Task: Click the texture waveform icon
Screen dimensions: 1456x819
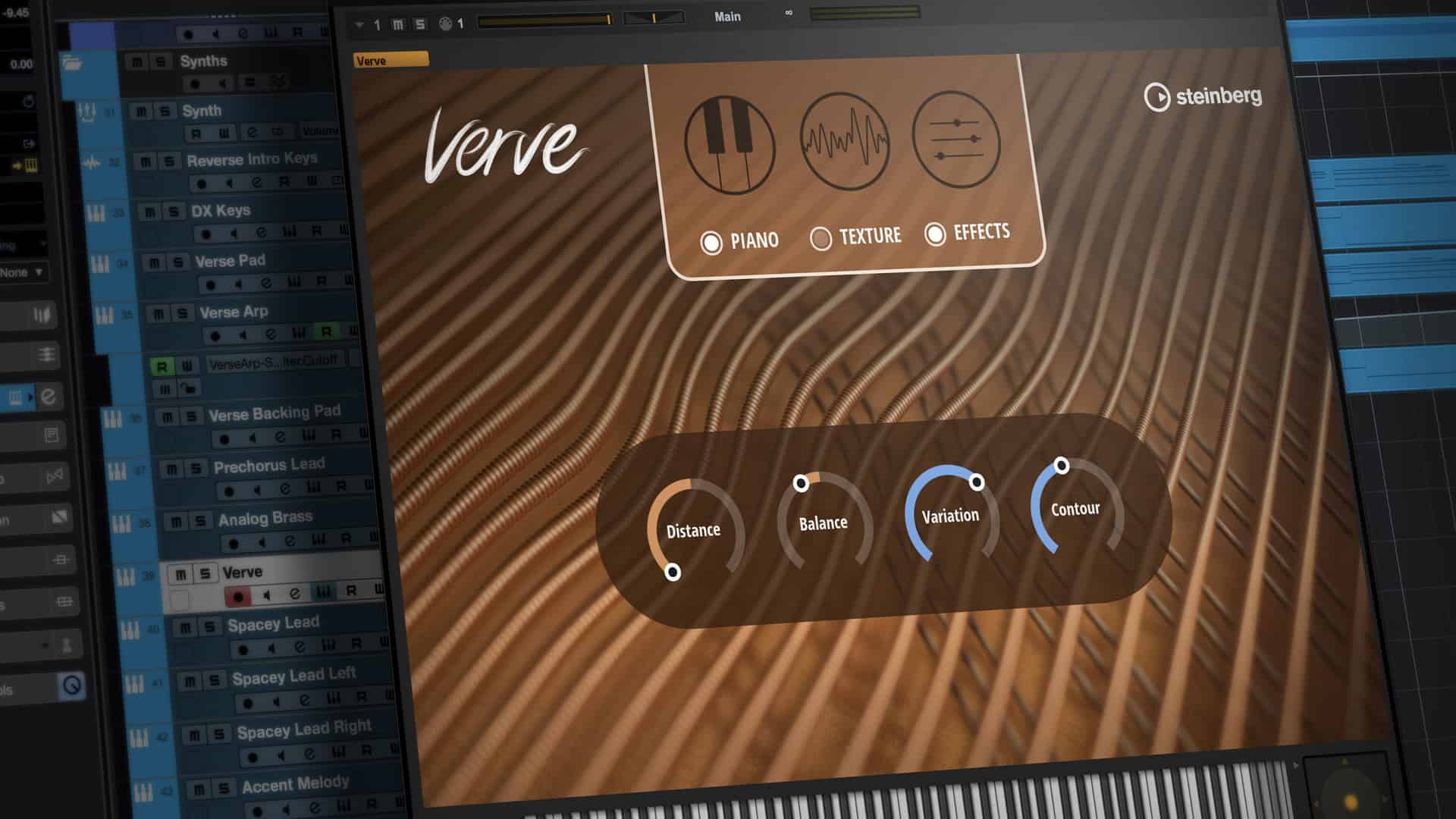Action: pos(844,141)
